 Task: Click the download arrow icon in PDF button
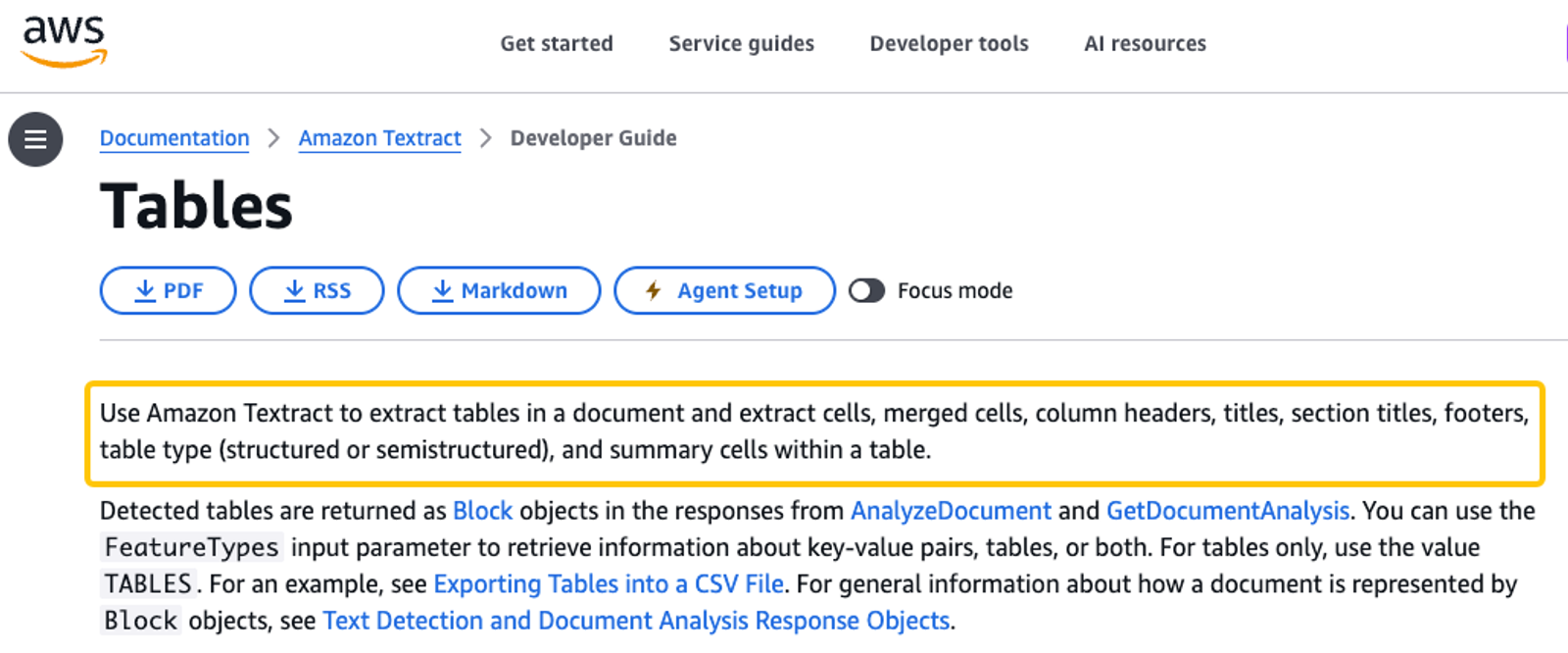click(x=145, y=290)
